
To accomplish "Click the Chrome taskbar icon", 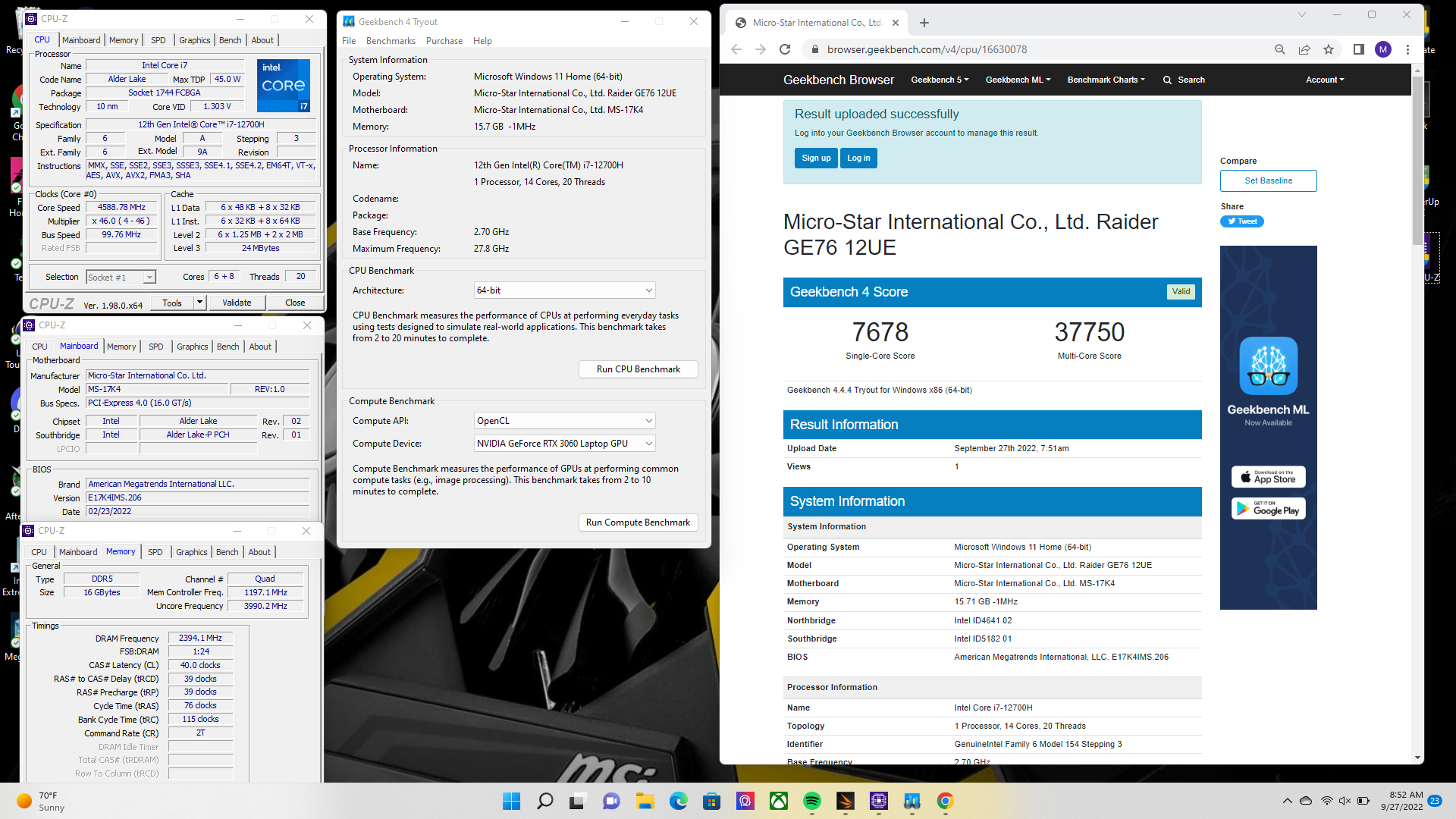I will pyautogui.click(x=945, y=801).
